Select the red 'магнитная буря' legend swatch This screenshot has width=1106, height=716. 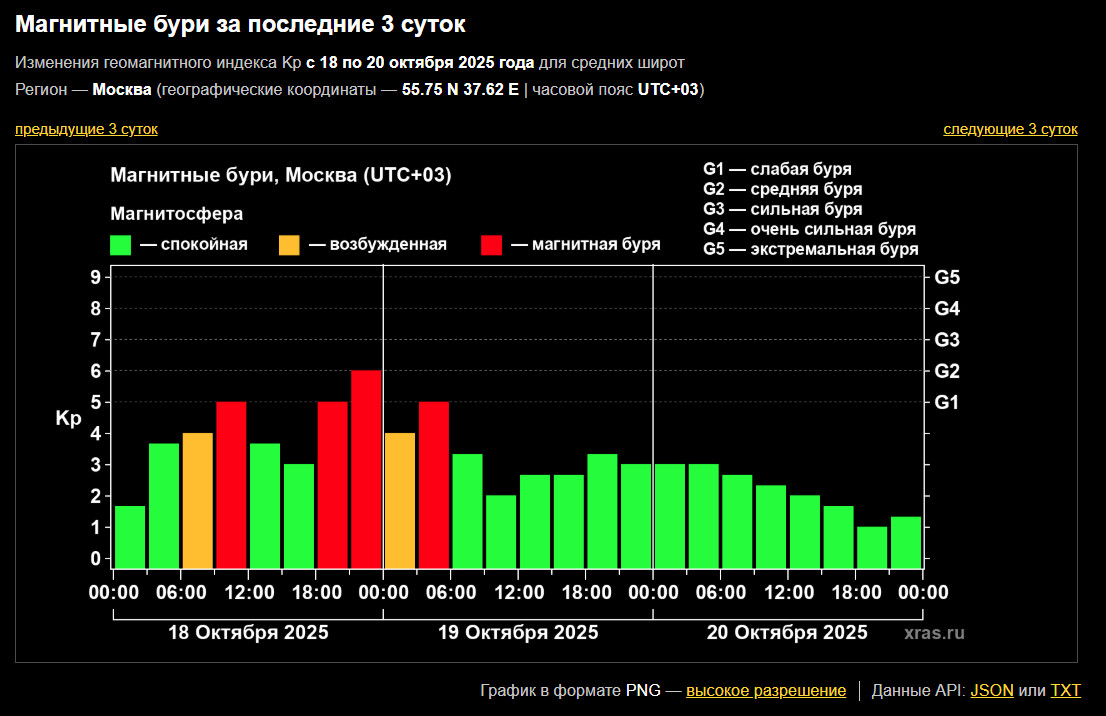coord(492,245)
